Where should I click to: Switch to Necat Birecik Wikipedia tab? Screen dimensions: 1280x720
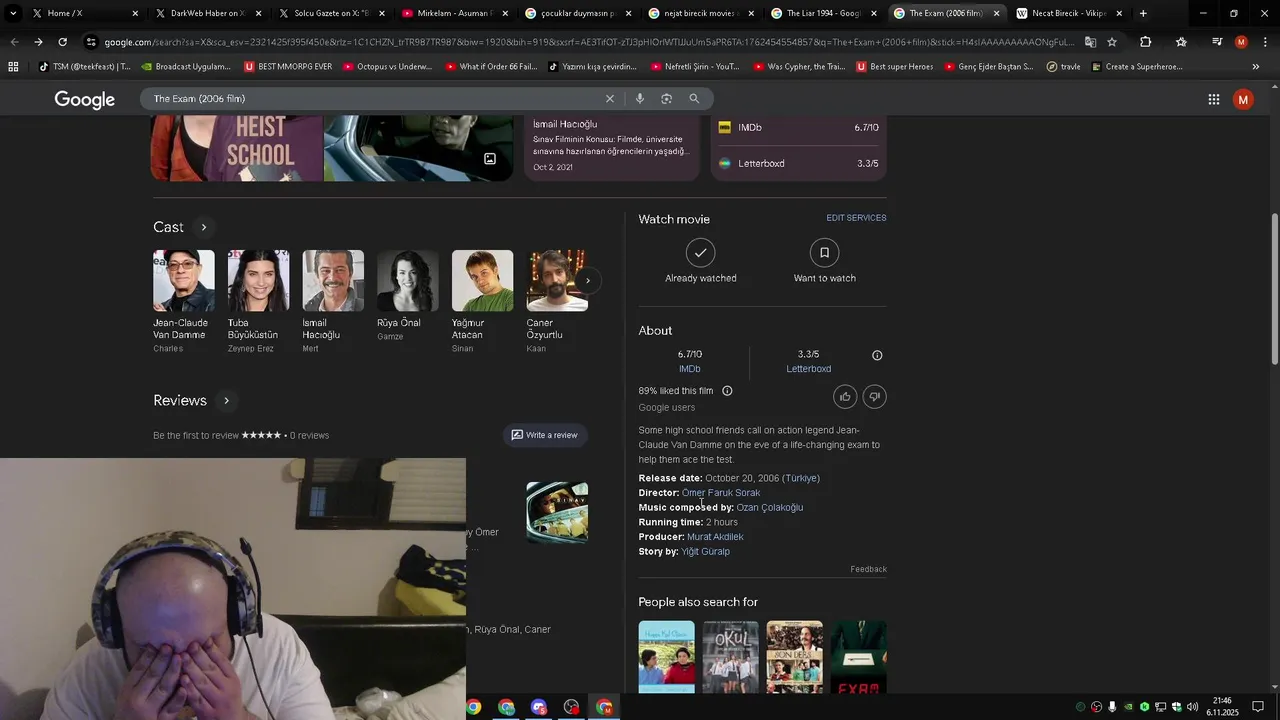pos(1068,13)
